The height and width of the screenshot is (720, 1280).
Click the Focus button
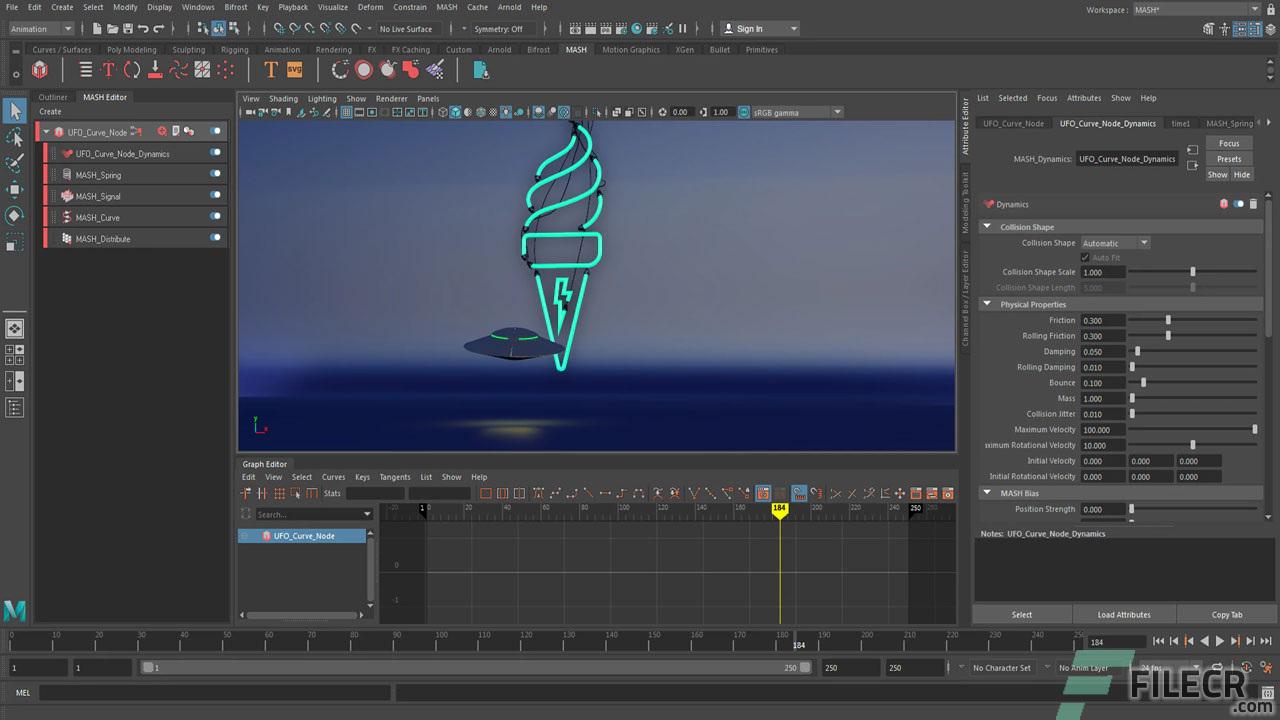(x=1229, y=143)
